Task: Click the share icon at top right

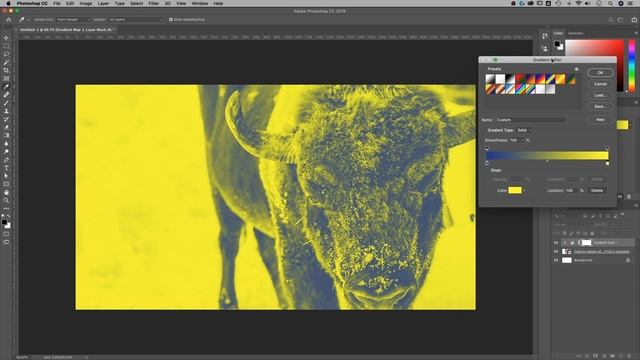Action: tap(634, 20)
